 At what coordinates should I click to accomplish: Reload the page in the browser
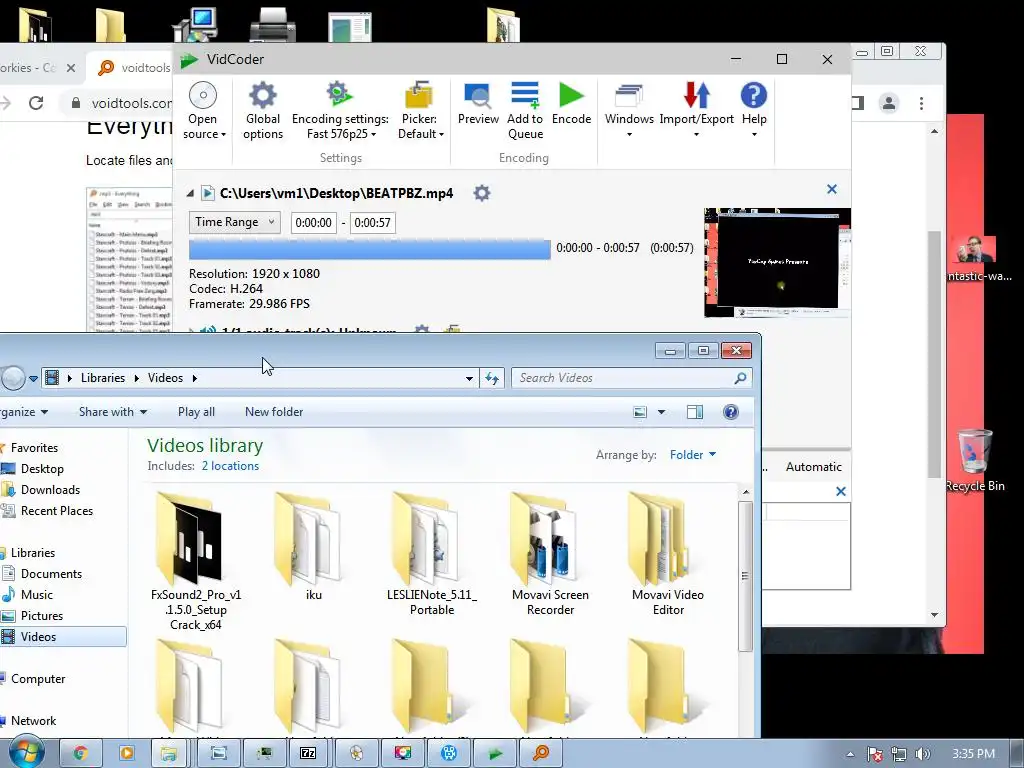coord(36,103)
